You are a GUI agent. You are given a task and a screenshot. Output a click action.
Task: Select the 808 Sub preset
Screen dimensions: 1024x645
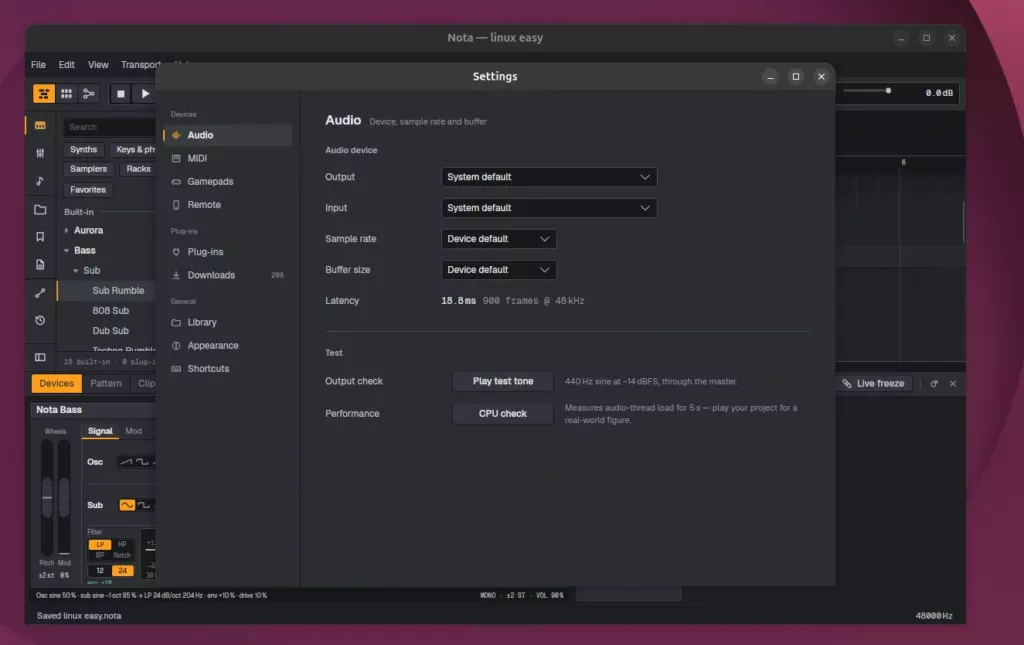(x=110, y=311)
